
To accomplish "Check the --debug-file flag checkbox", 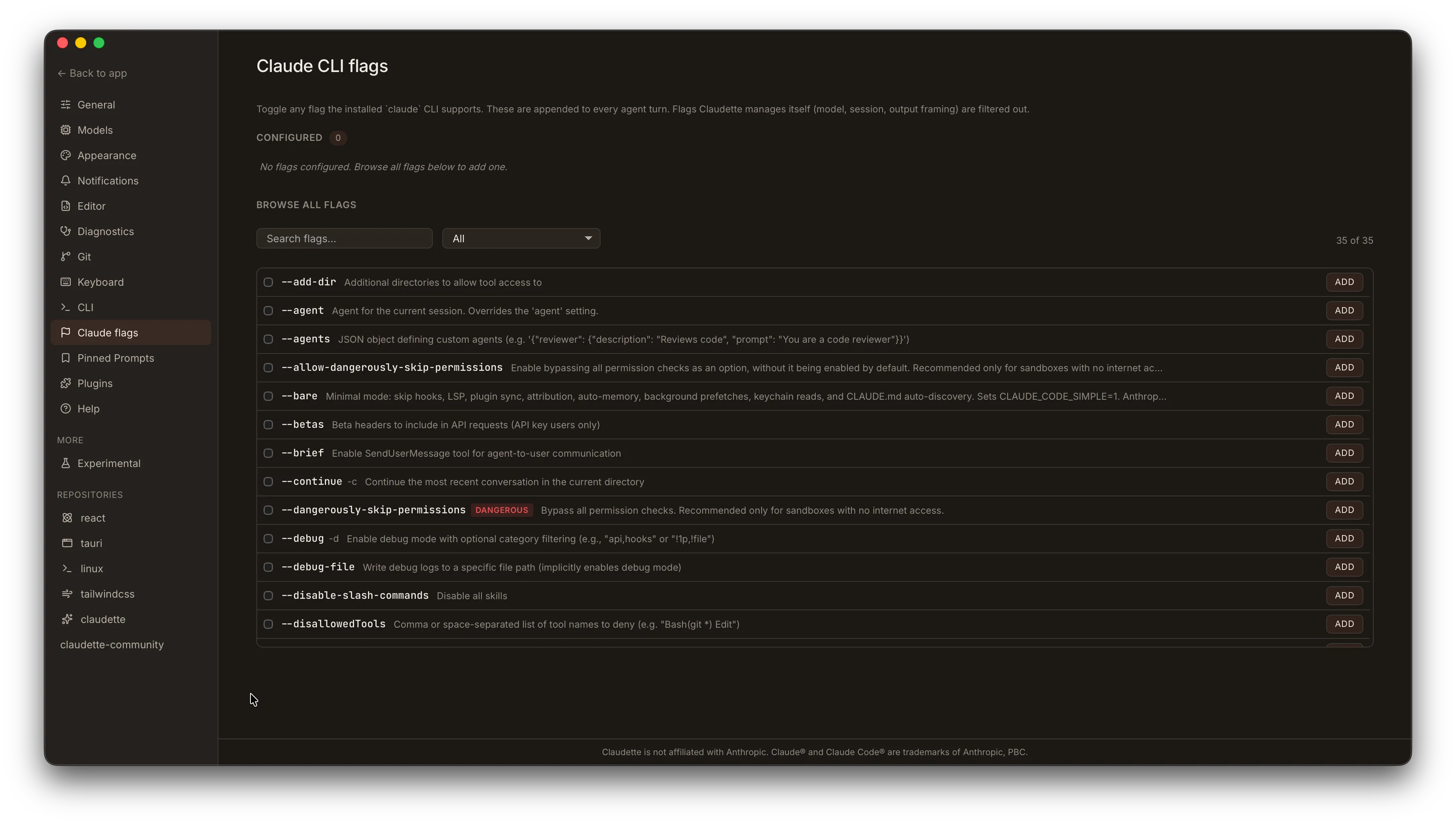I will tap(268, 567).
